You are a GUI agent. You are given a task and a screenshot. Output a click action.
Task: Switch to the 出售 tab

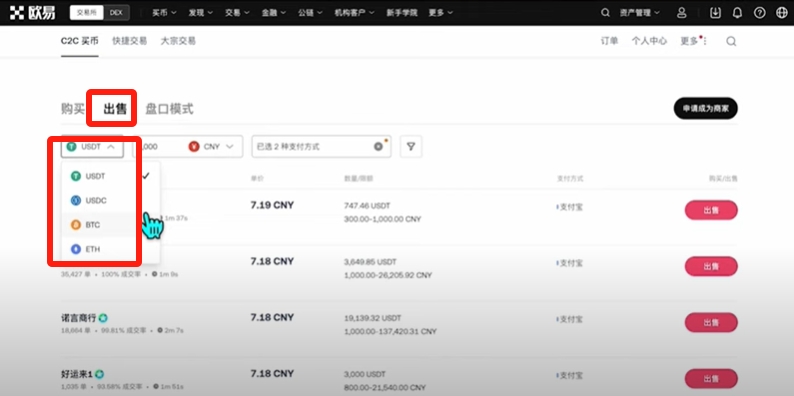115,109
